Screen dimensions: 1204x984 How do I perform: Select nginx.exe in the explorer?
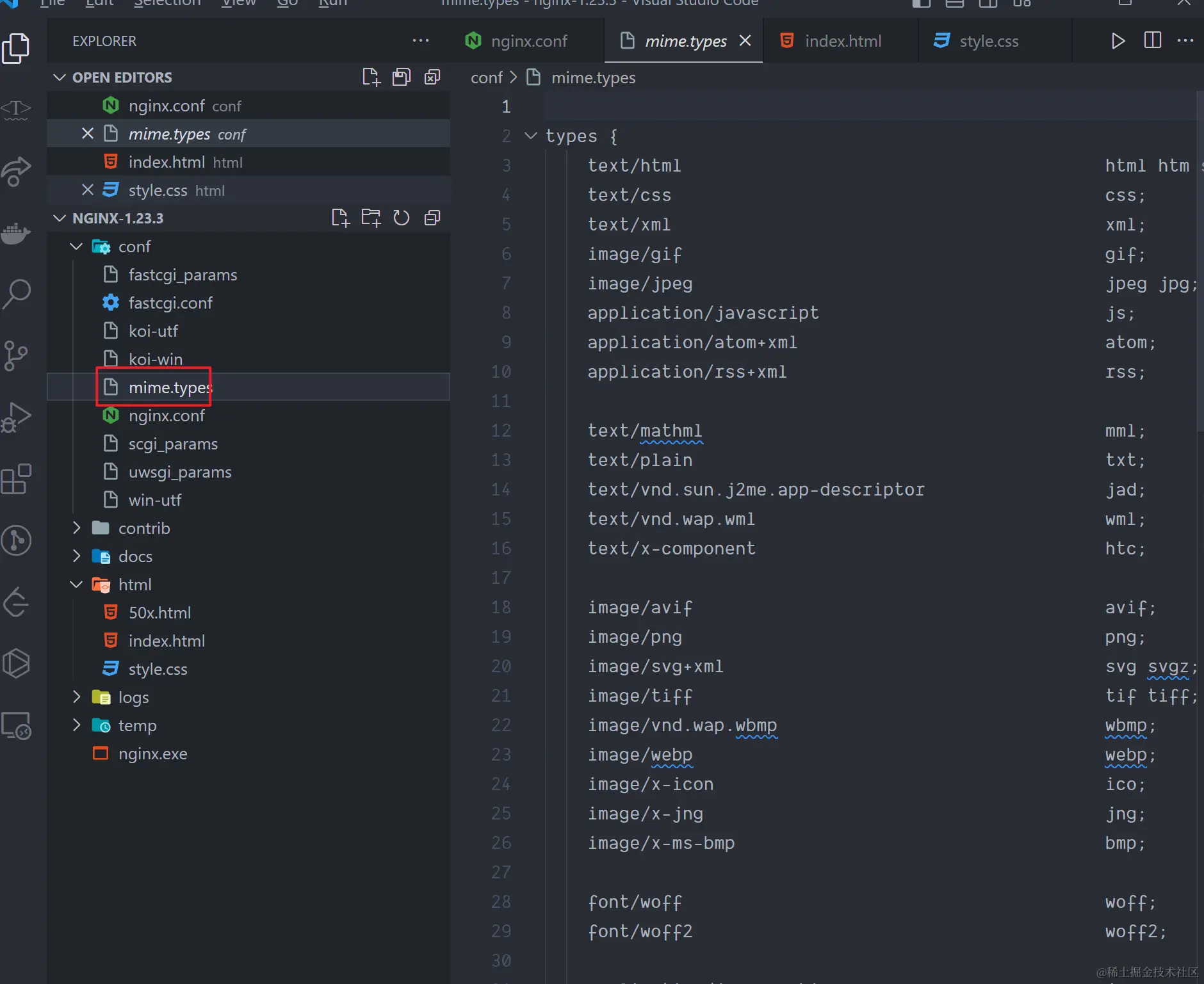(248, 753)
